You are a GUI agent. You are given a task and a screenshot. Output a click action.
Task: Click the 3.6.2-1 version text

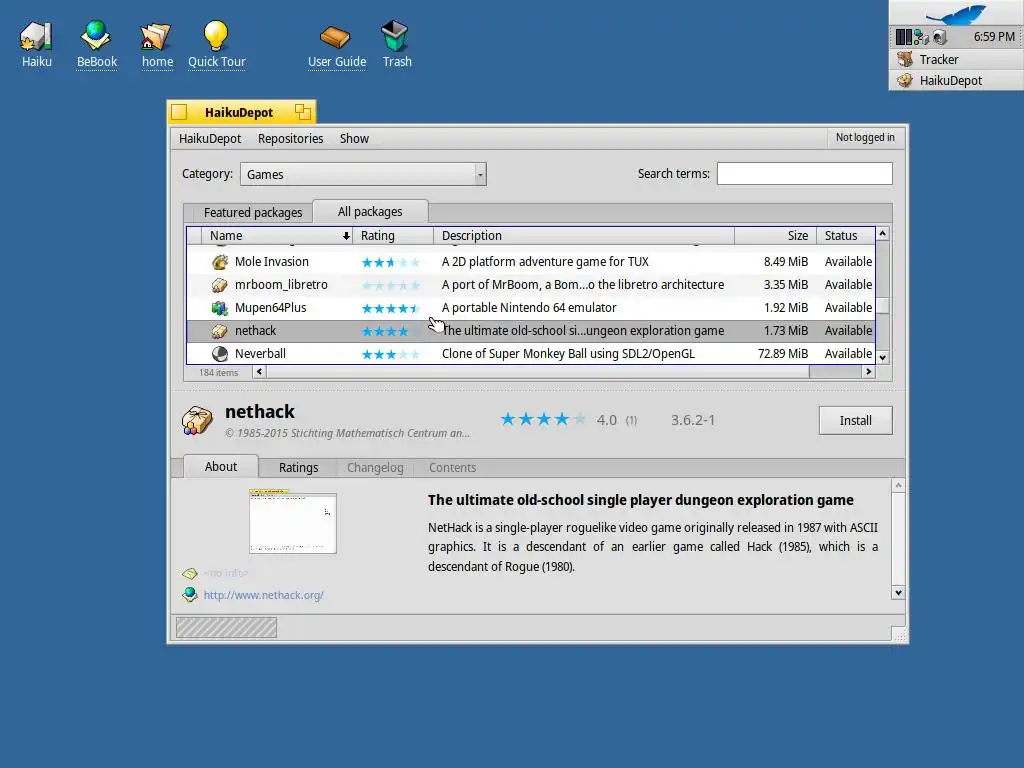[693, 420]
